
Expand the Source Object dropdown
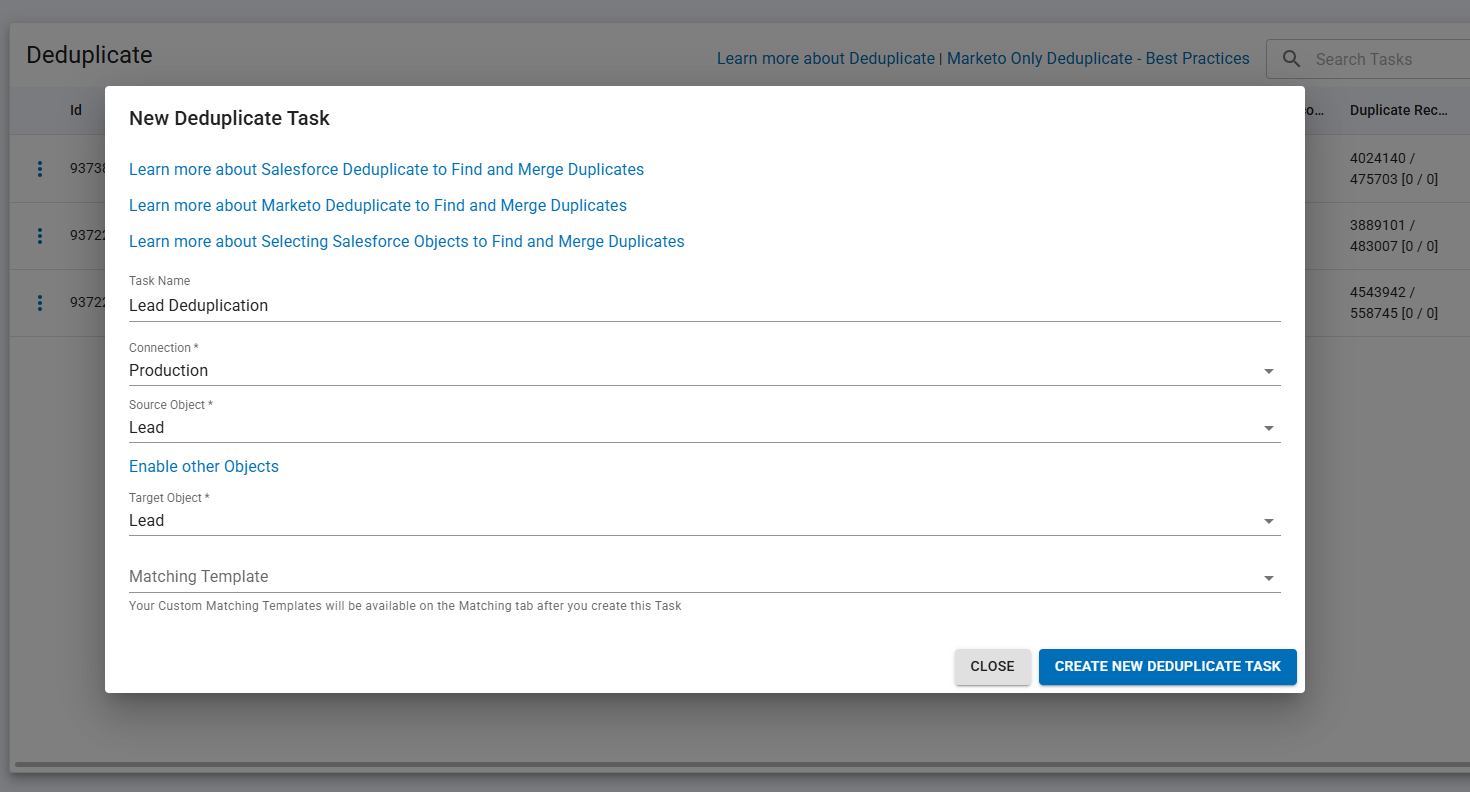[1268, 427]
